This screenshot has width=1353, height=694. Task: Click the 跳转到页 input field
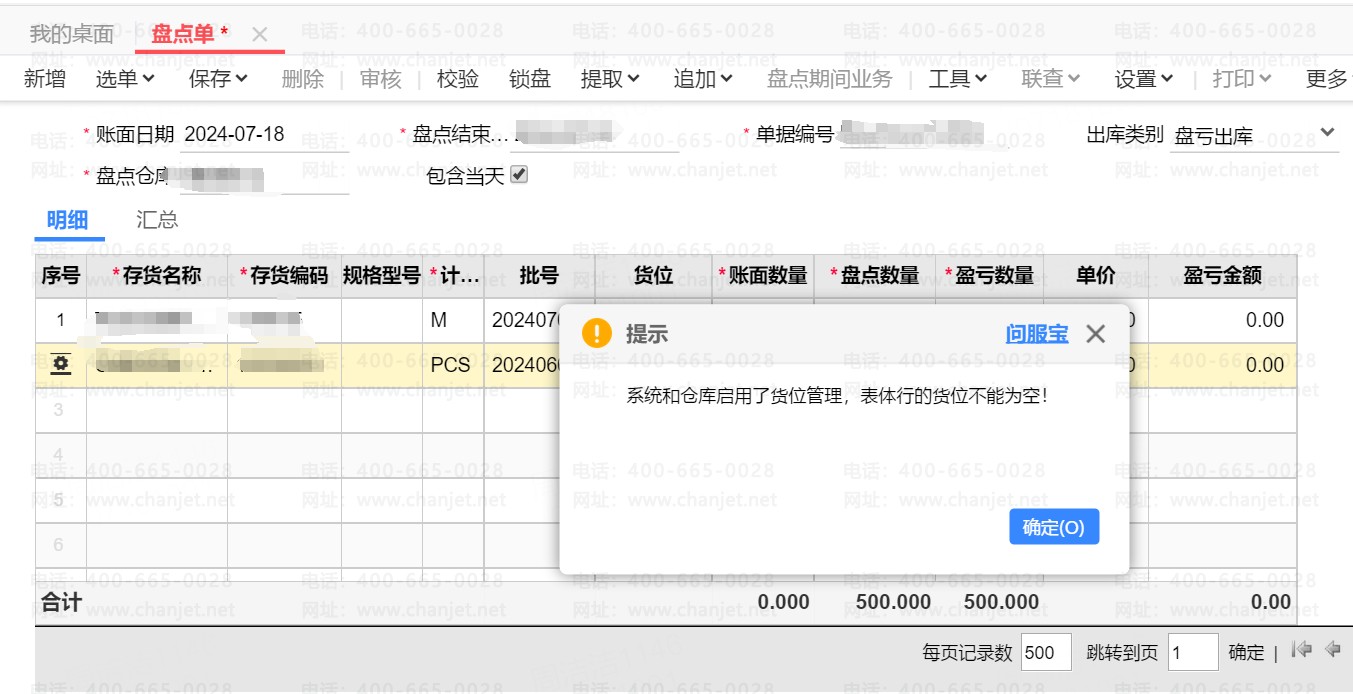pos(1193,652)
